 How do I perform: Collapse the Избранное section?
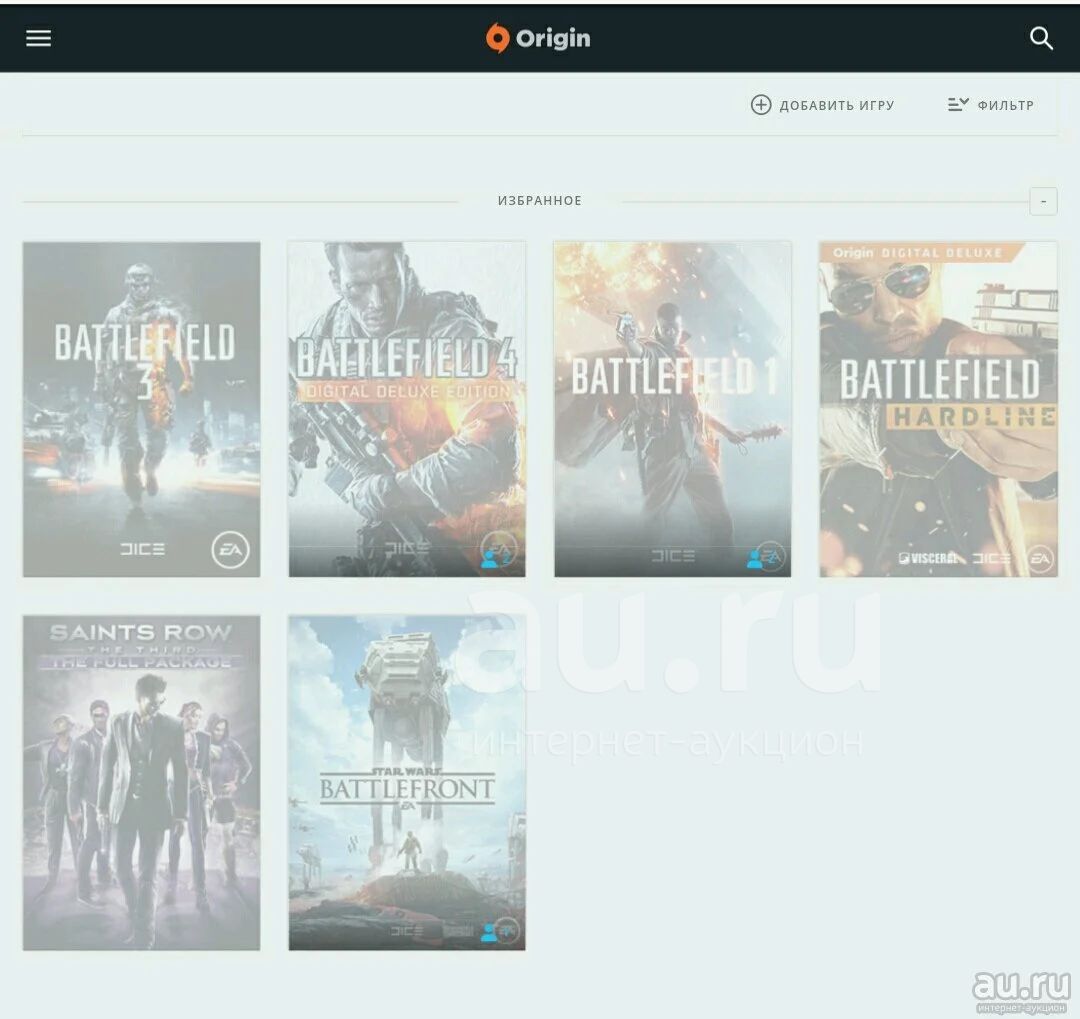click(x=1043, y=201)
